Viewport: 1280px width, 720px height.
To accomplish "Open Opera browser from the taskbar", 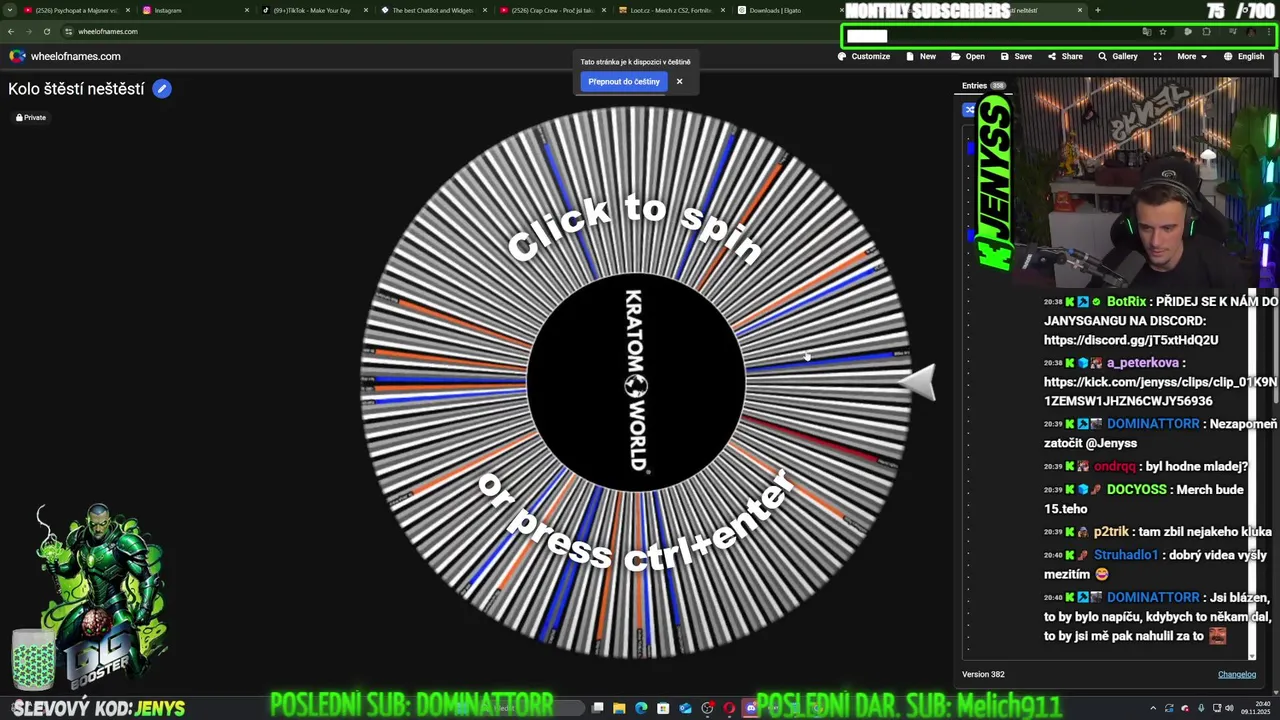I will 729,708.
